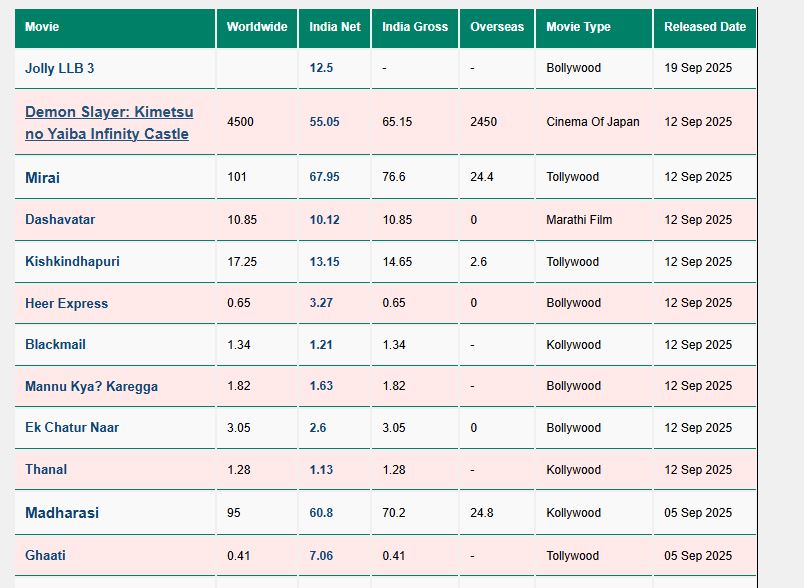Viewport: 804px width, 588px height.
Task: Click the Worldwide column header
Action: (x=257, y=28)
